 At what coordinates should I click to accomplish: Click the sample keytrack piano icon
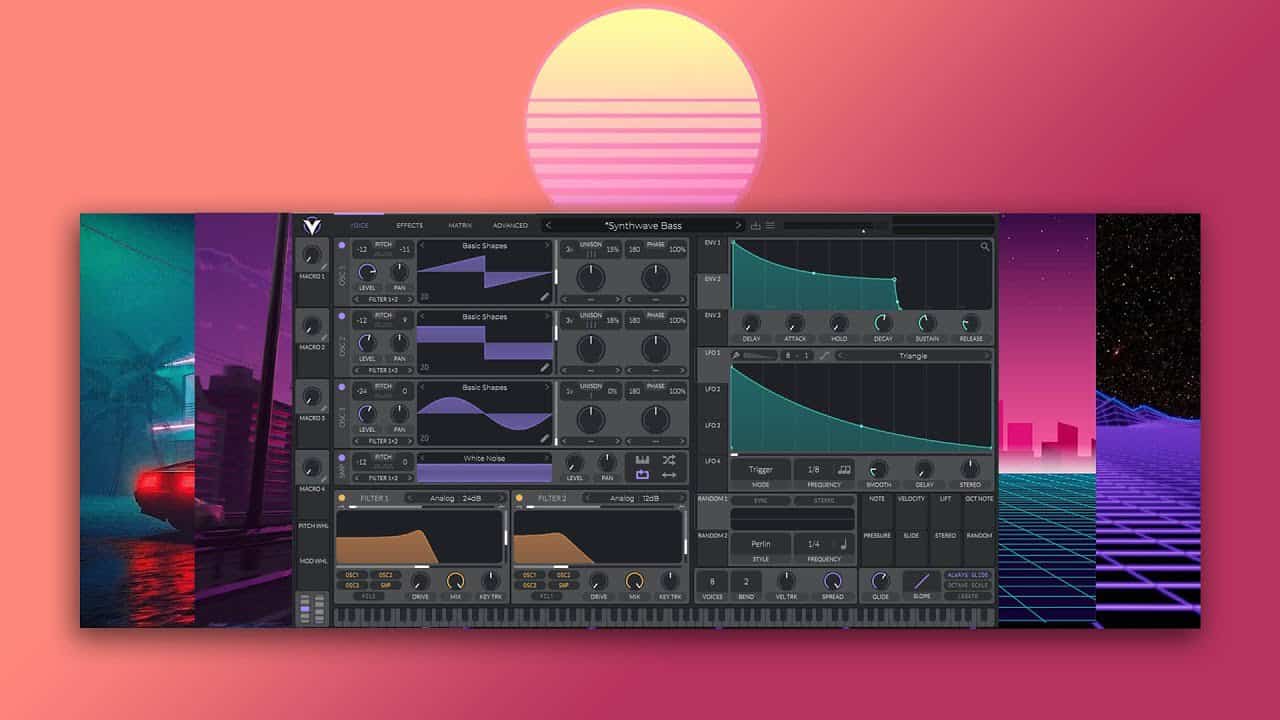[x=642, y=459]
